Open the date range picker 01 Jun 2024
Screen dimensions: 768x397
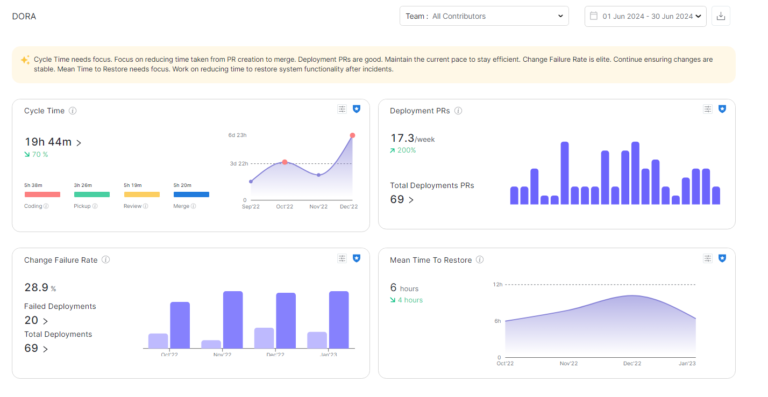click(645, 16)
